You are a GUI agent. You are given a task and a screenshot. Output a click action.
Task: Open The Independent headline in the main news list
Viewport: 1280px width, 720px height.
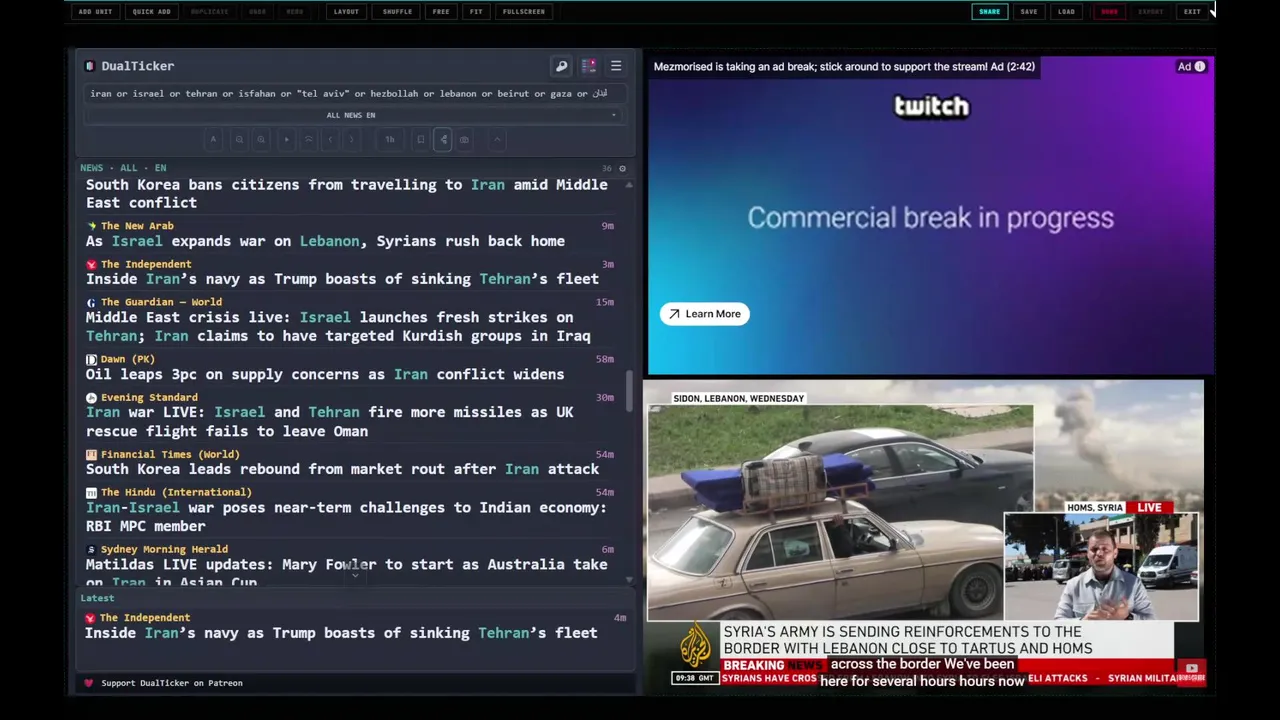coord(342,279)
